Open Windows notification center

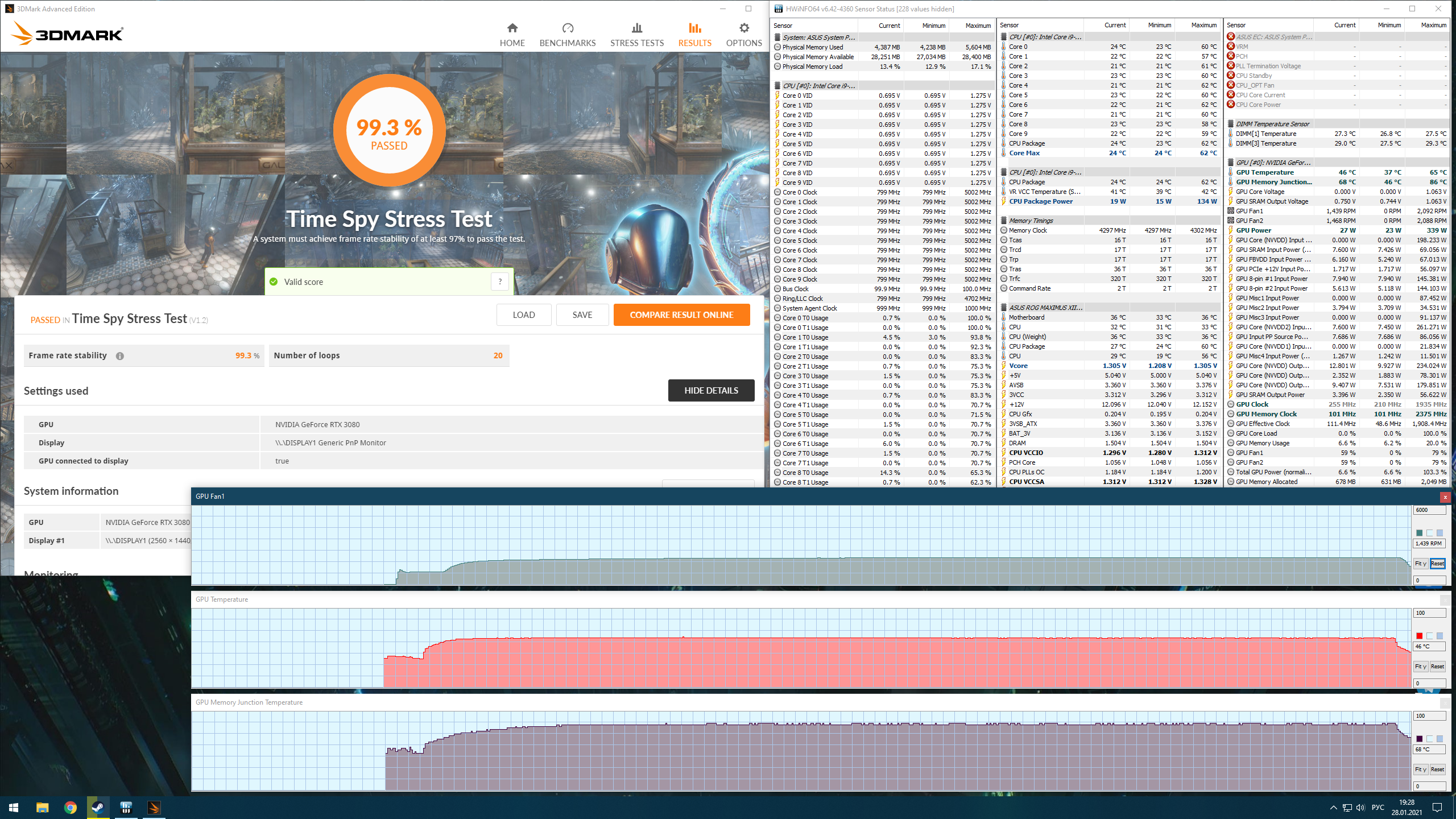1437,808
